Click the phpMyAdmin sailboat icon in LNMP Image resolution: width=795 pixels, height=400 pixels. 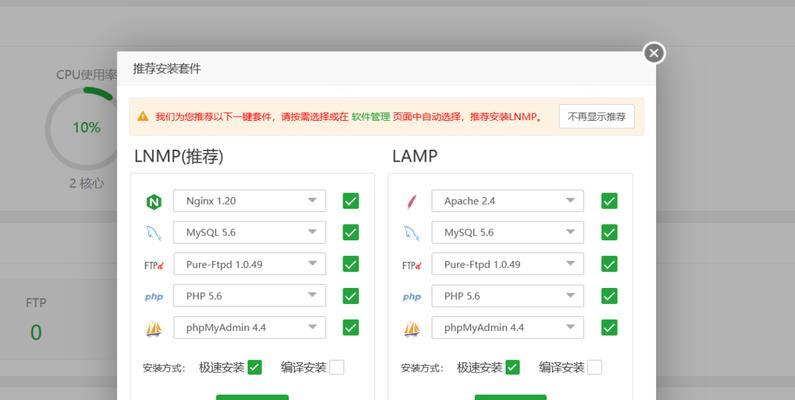[x=154, y=329]
